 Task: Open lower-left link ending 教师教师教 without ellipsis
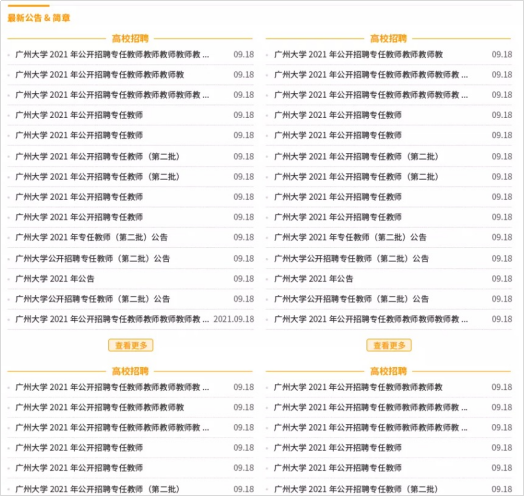[100, 407]
